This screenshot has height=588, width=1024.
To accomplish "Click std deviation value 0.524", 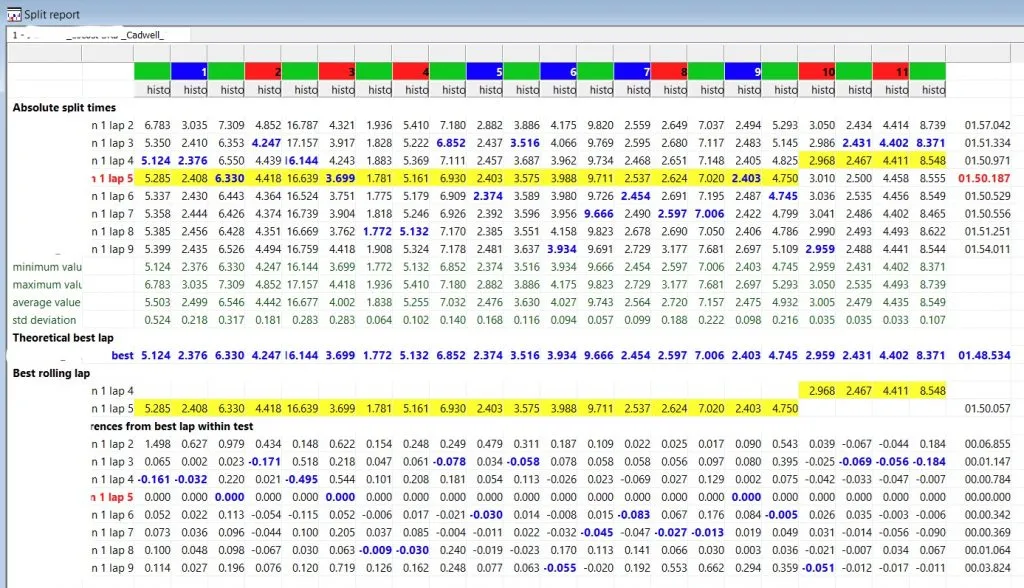I will tap(157, 319).
